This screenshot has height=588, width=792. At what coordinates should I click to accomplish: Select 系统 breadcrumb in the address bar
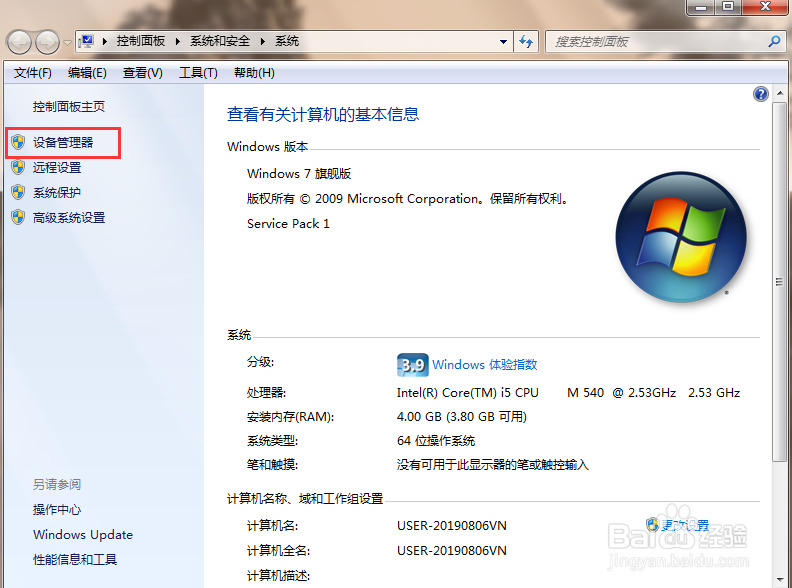tap(287, 41)
